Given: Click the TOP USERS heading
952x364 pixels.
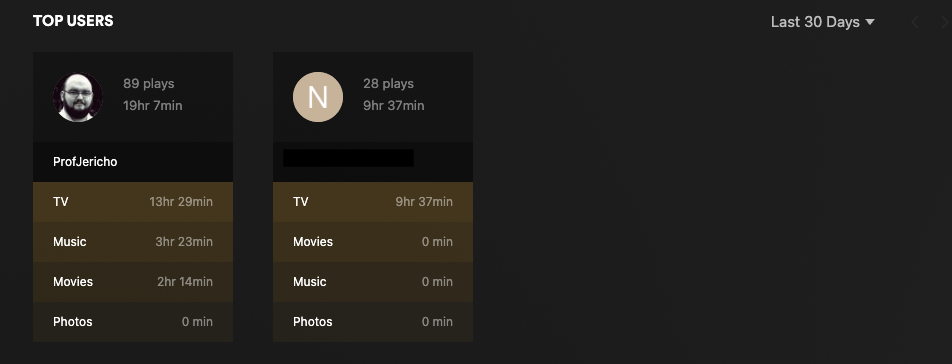Looking at the screenshot, I should tap(73, 21).
